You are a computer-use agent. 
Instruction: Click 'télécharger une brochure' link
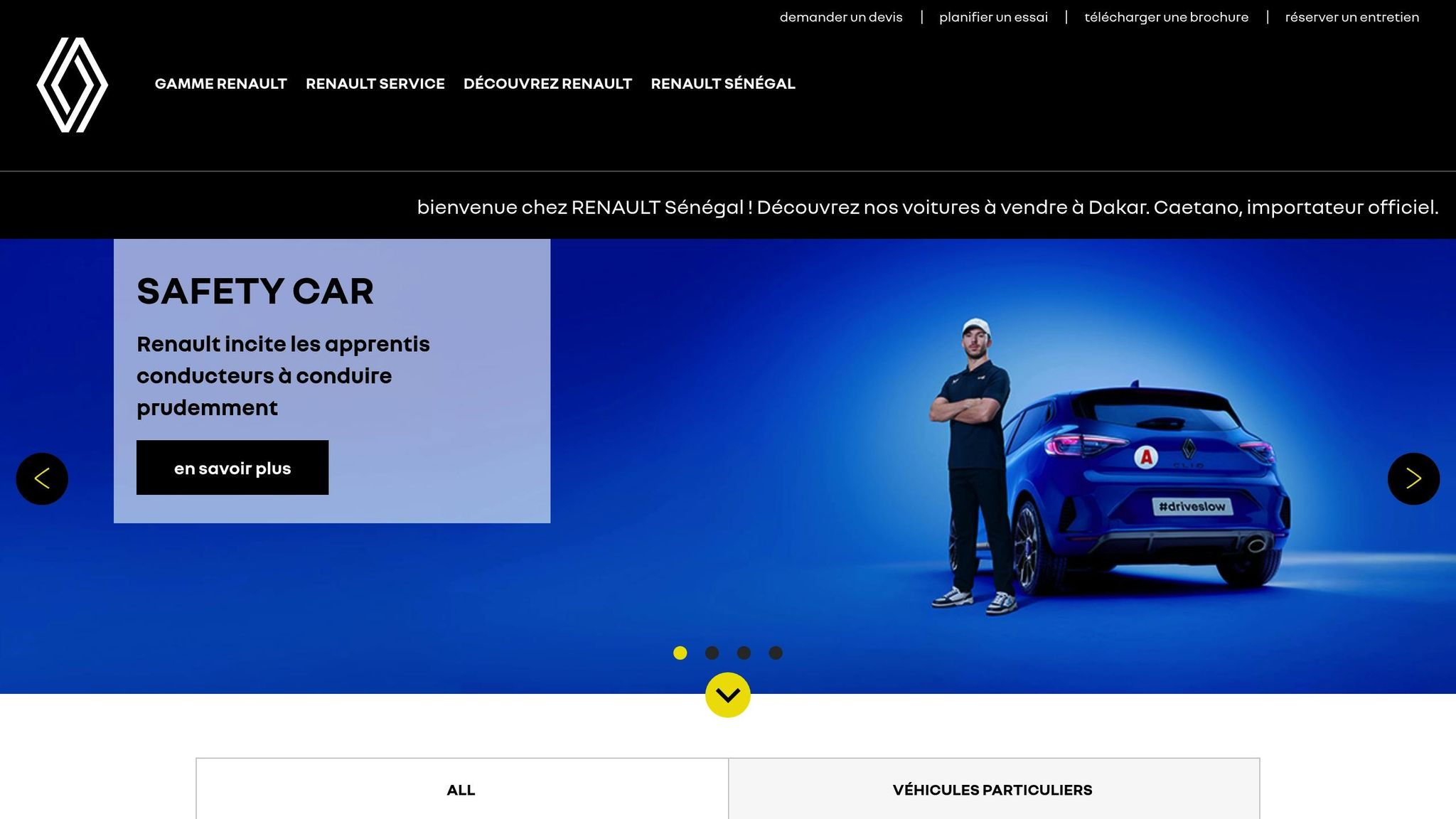click(1166, 17)
